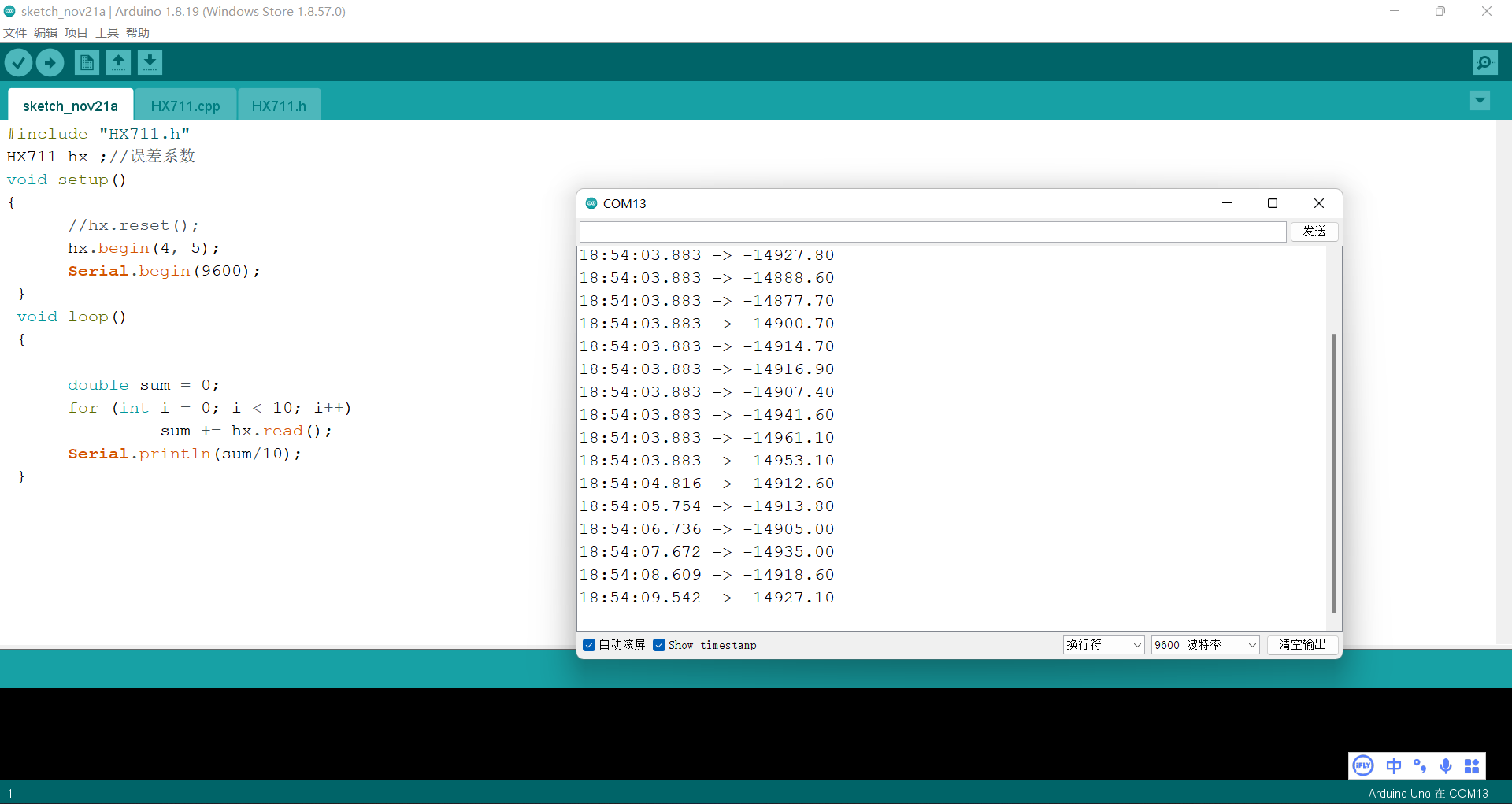Screen dimensions: 1512x804
Task: Click the sum += hx.read(); line
Action: point(246,431)
